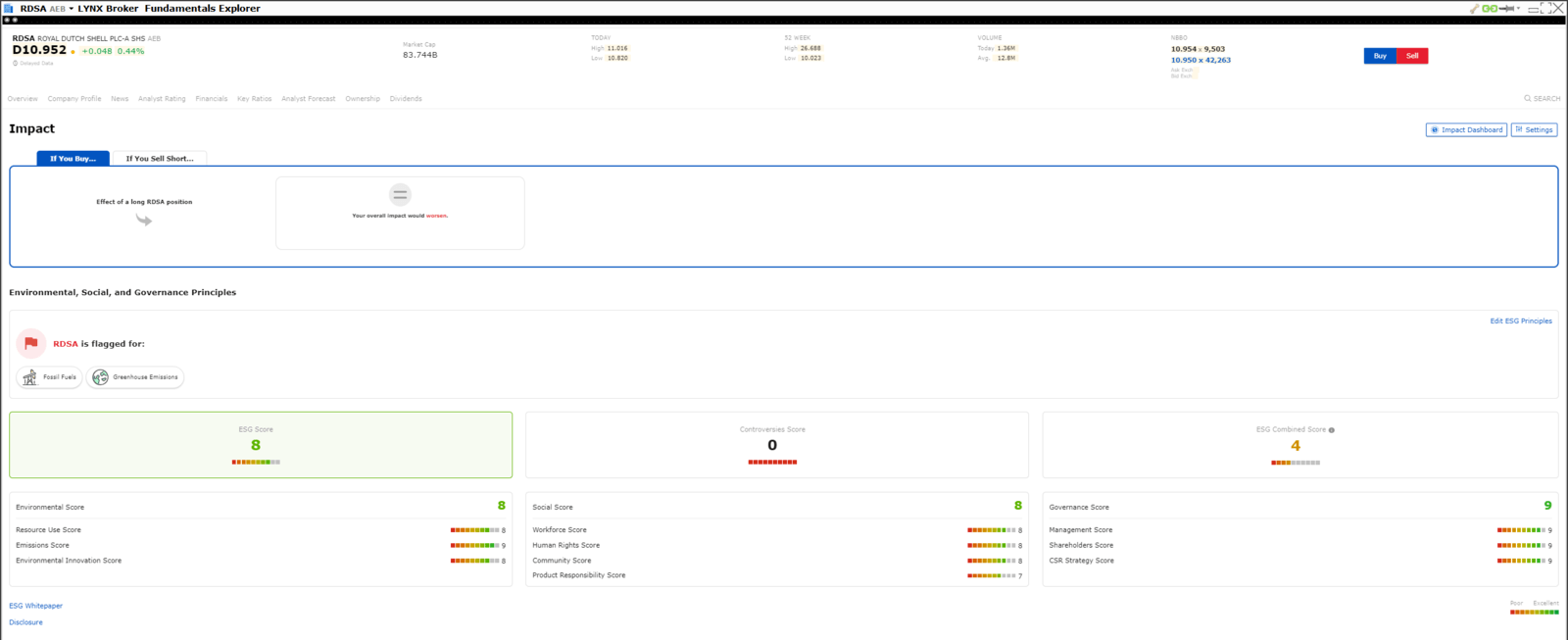
Task: Click the pushpin icon in title bar
Action: [1506, 8]
